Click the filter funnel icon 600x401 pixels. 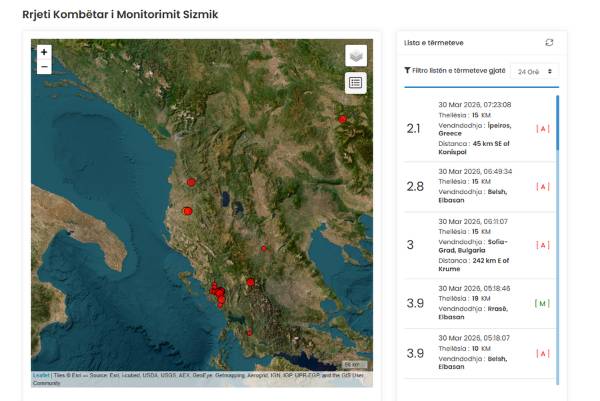click(x=408, y=71)
